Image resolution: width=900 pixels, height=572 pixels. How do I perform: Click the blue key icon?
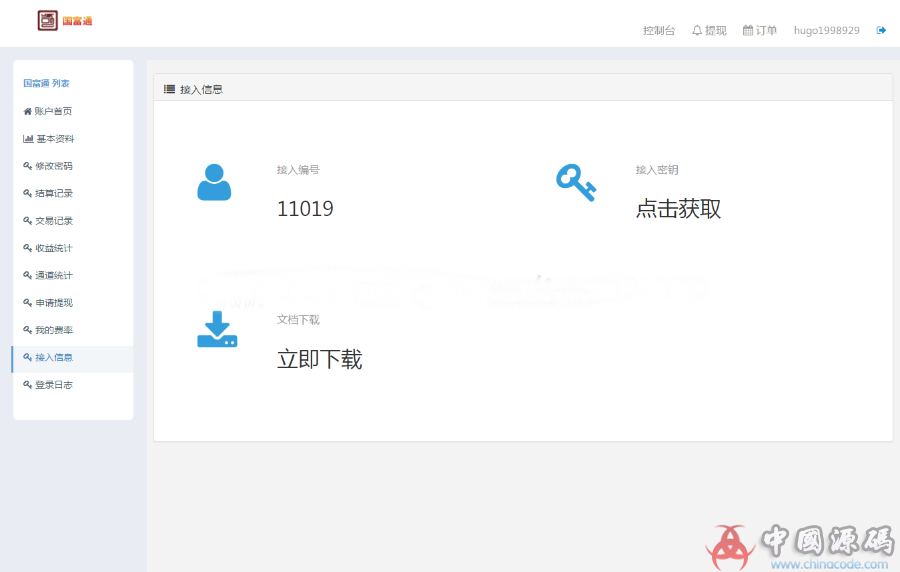tap(576, 182)
